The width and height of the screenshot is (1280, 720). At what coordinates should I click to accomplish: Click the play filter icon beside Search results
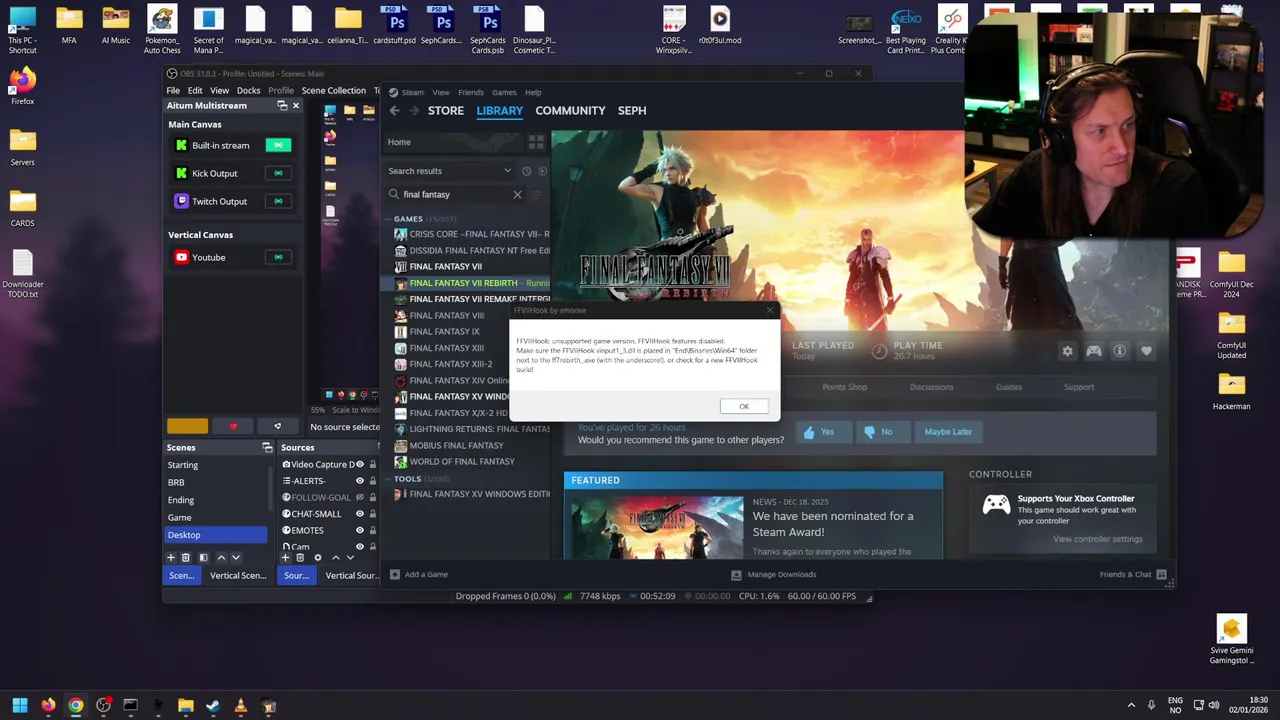(543, 171)
